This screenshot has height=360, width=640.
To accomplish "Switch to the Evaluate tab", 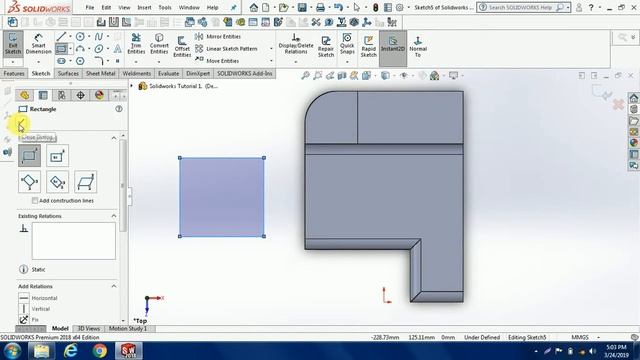I will coord(169,73).
